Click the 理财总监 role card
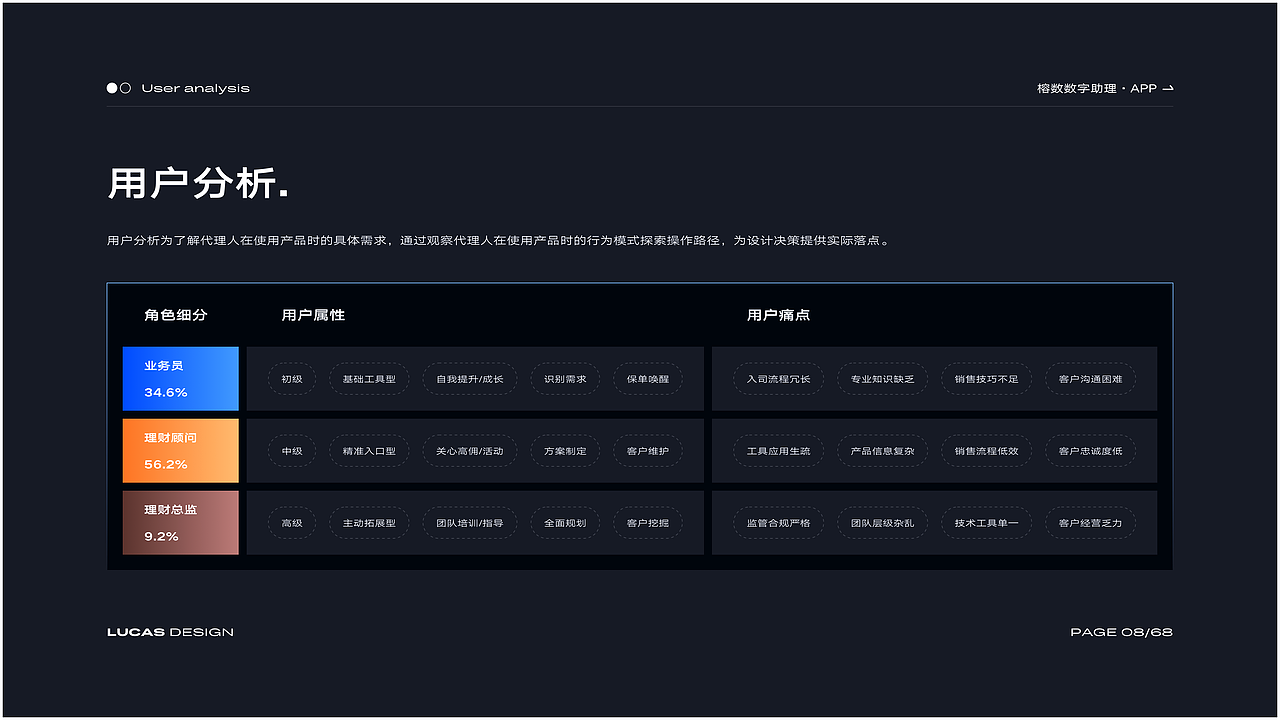Image resolution: width=1280 pixels, height=720 pixels. (x=180, y=522)
